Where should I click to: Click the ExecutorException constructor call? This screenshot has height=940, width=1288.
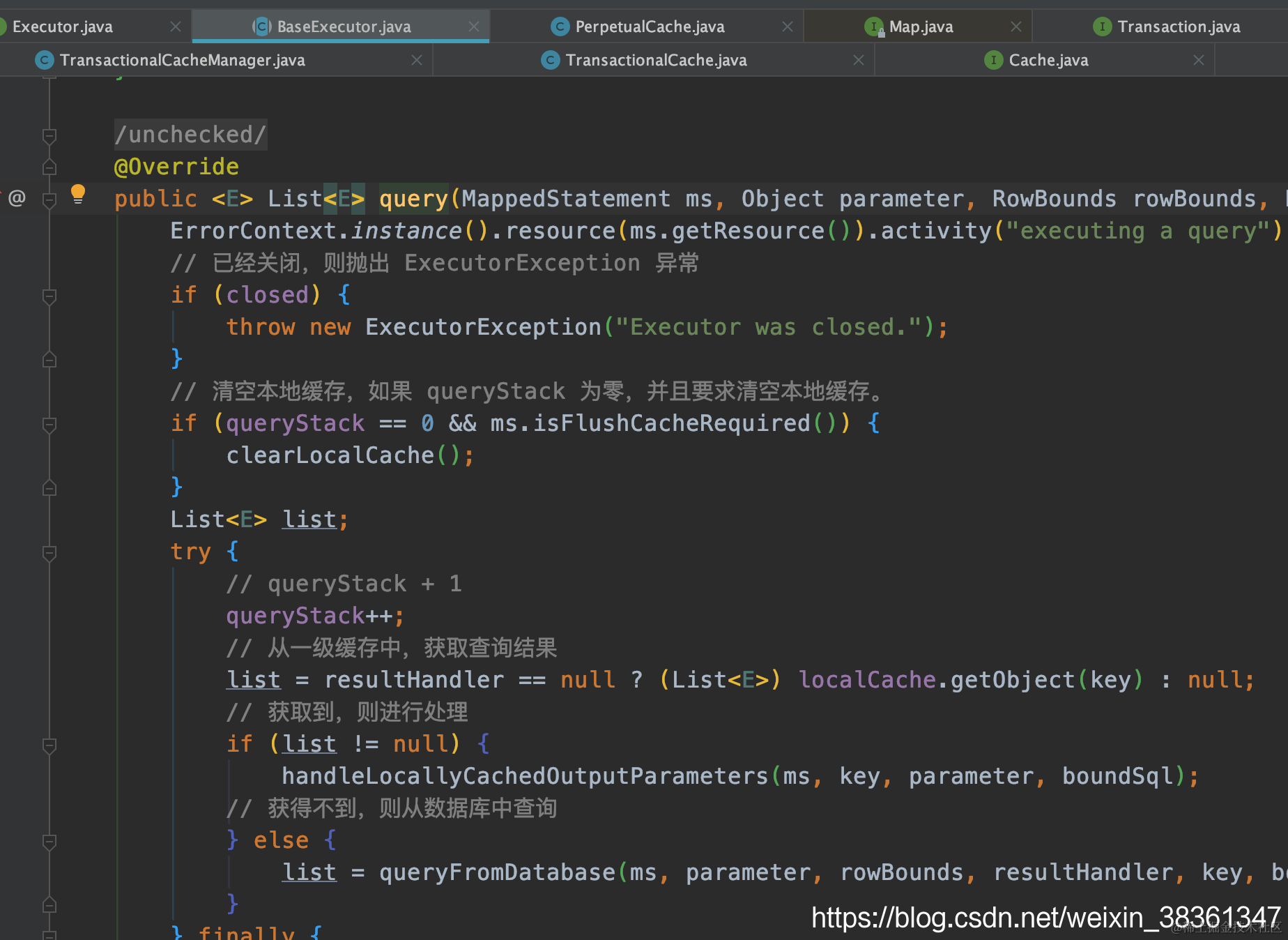pos(483,327)
